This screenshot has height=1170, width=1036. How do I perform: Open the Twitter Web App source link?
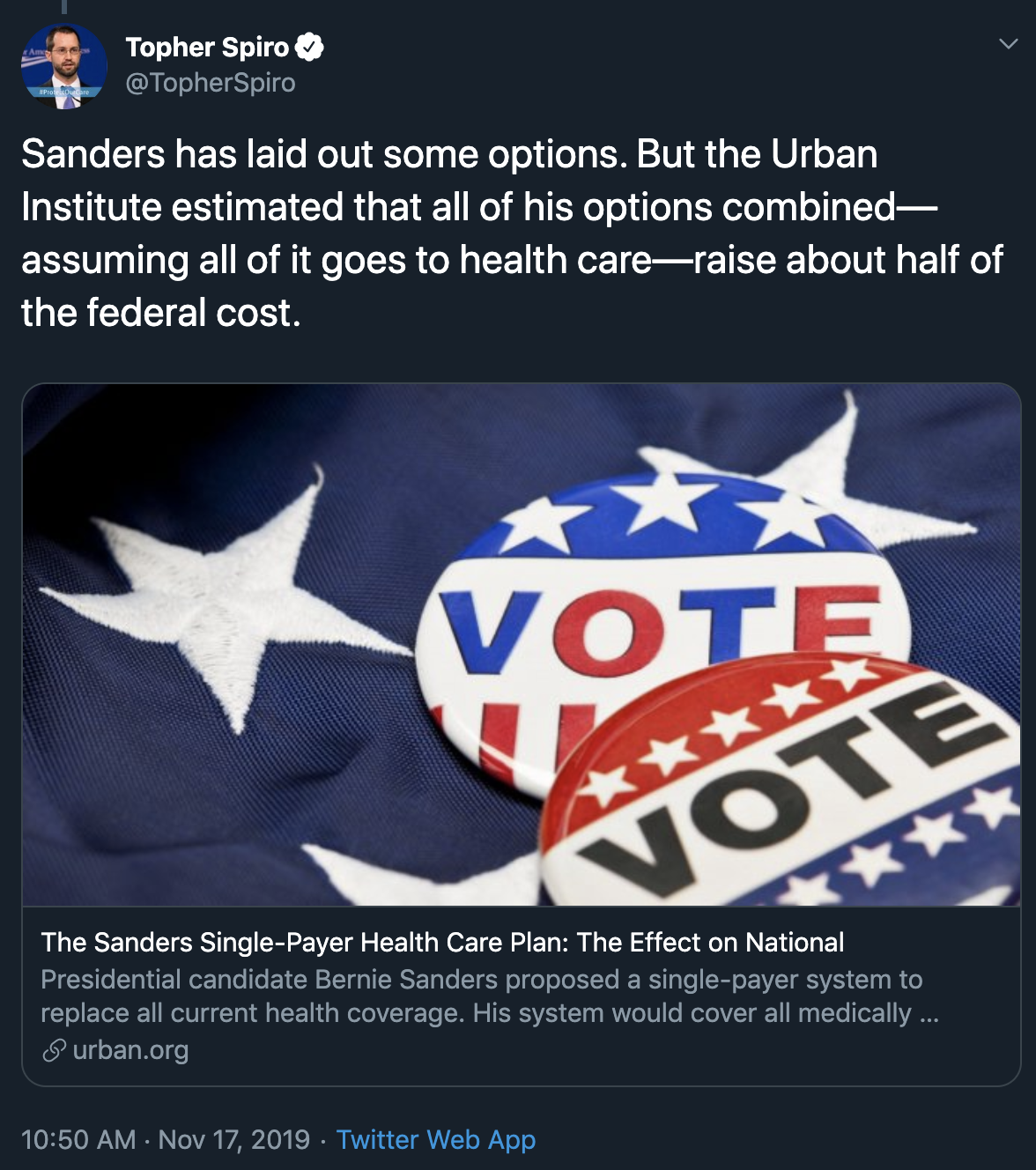[x=436, y=1140]
